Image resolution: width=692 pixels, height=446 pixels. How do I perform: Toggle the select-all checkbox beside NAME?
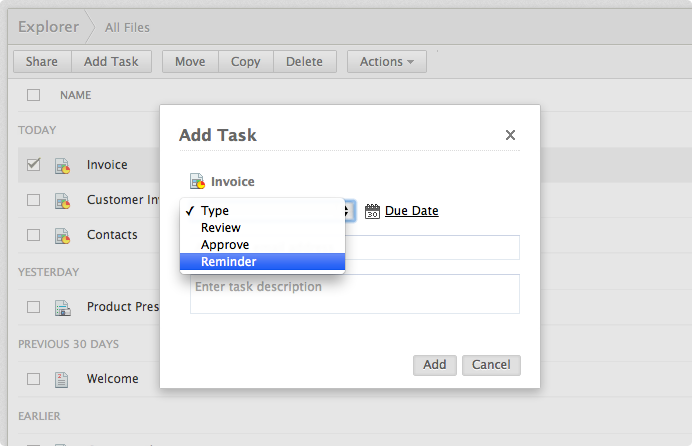34,95
